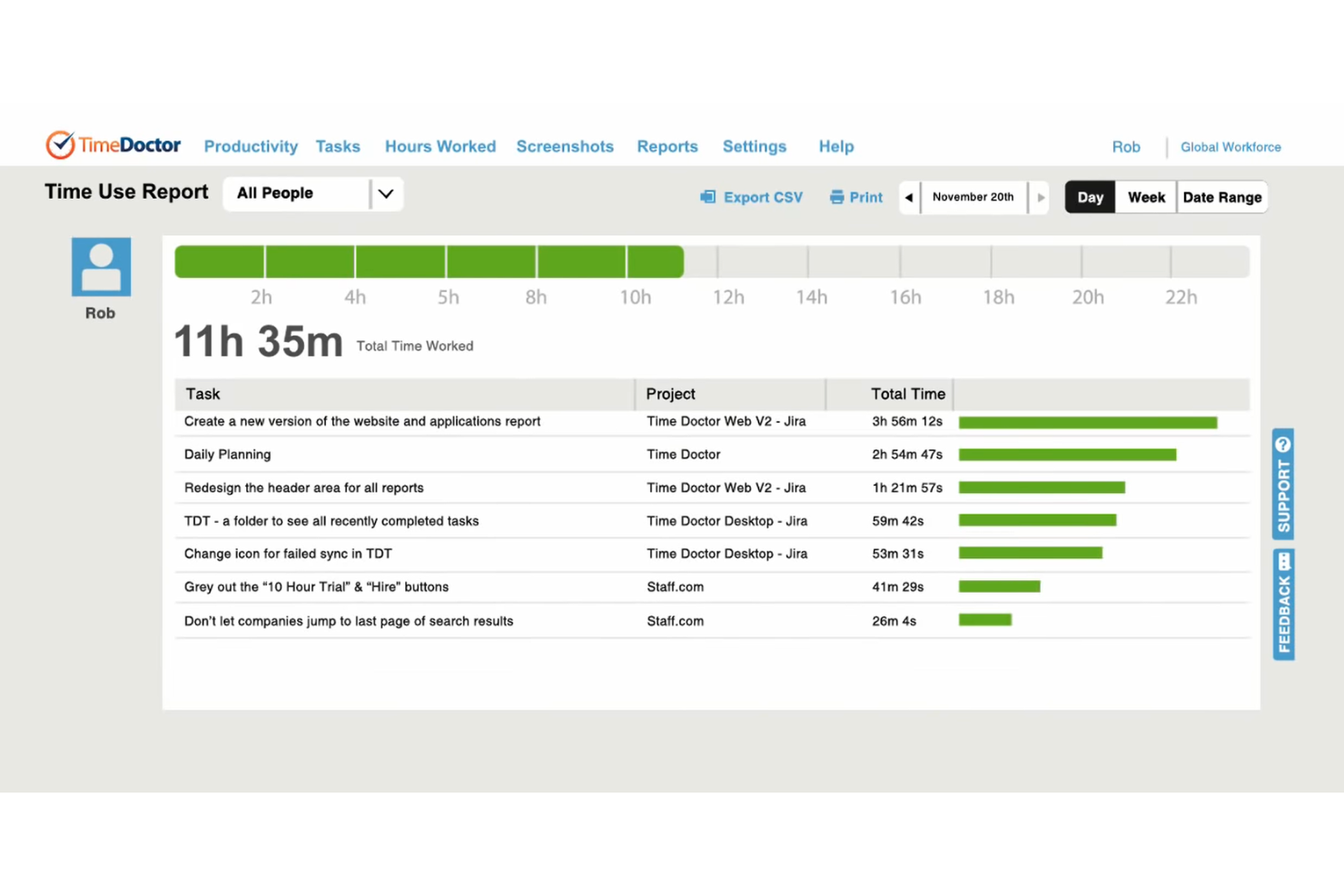The width and height of the screenshot is (1344, 896).
Task: Click the green bar for the 26m 4s task
Action: 985,620
